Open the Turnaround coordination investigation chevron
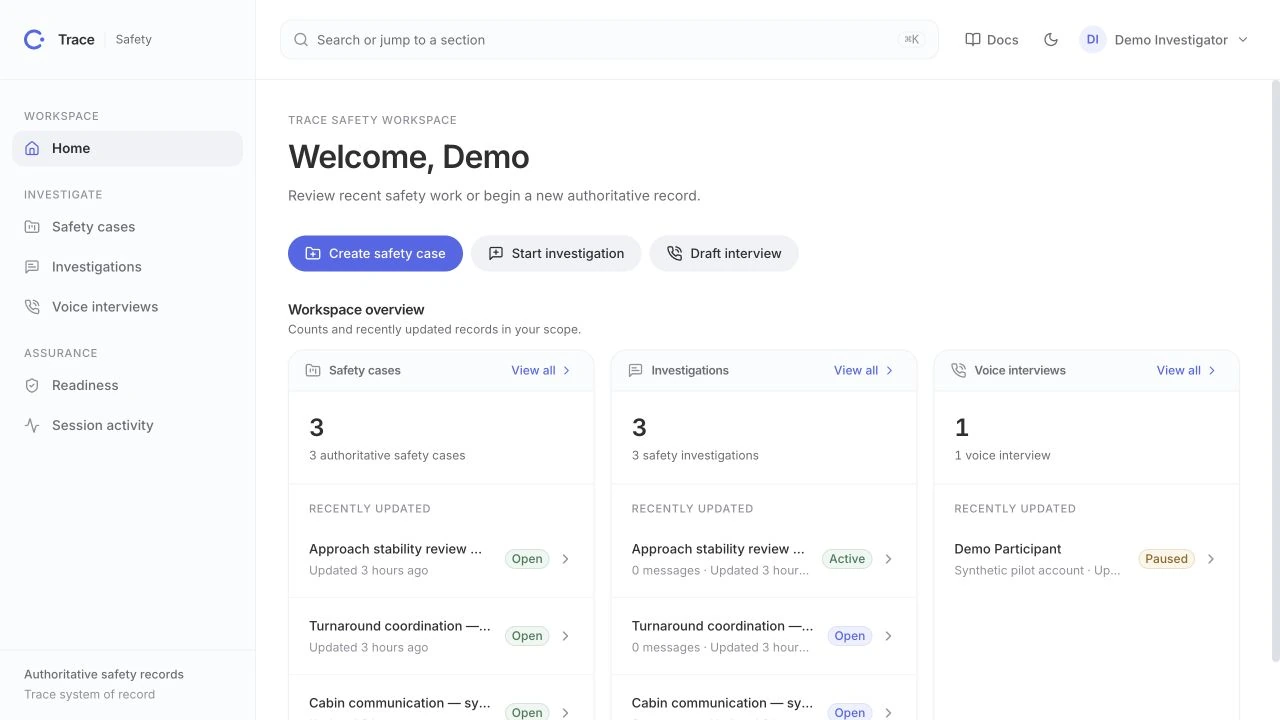1280x720 pixels. (888, 636)
